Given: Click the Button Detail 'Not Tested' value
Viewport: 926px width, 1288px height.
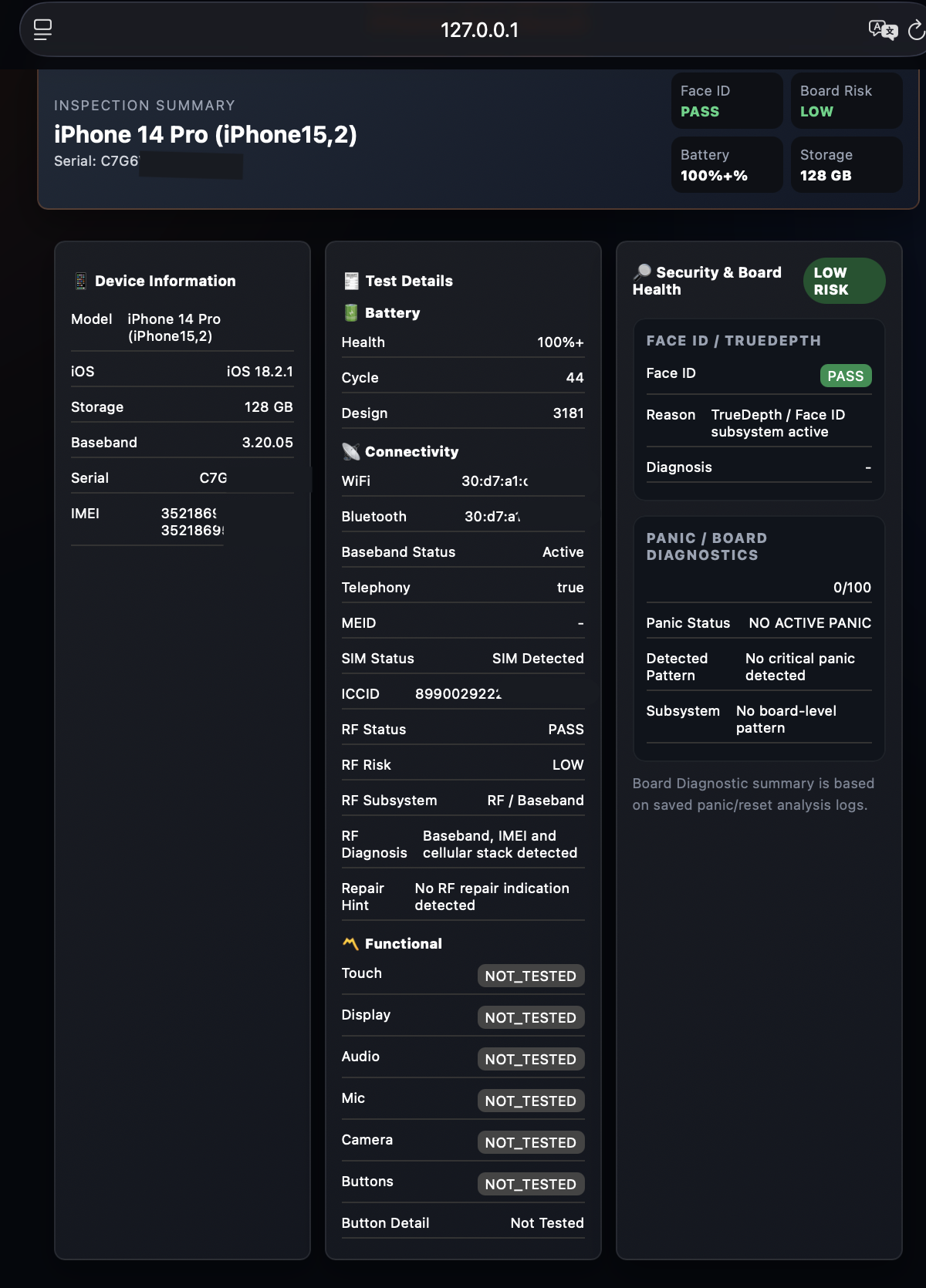Looking at the screenshot, I should pos(547,1222).
